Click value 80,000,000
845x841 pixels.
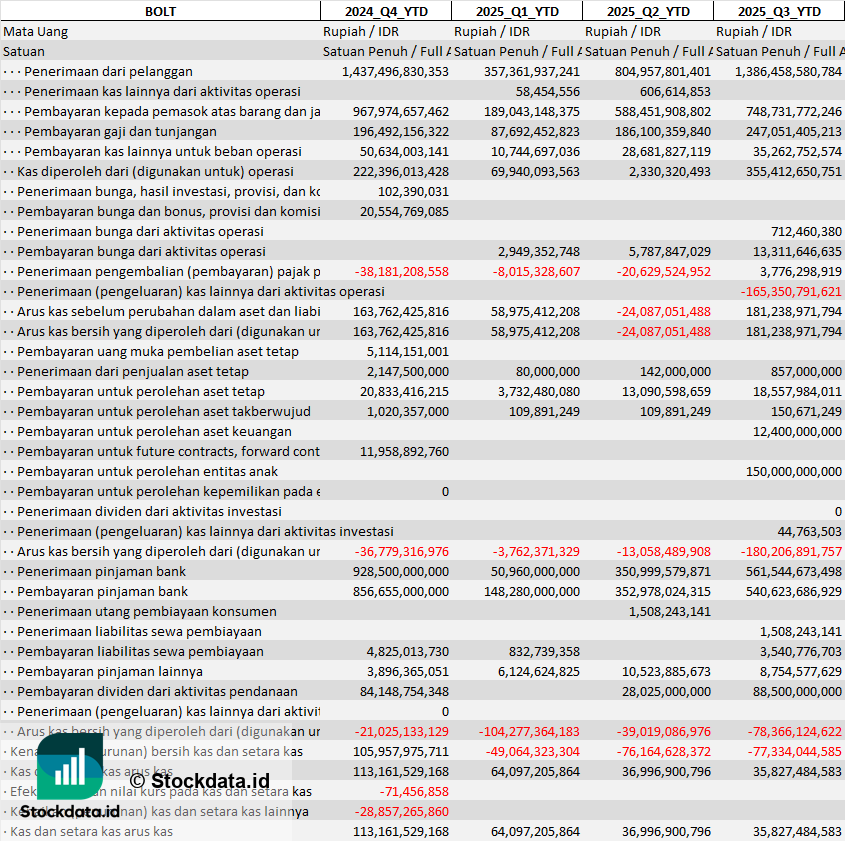pos(548,372)
